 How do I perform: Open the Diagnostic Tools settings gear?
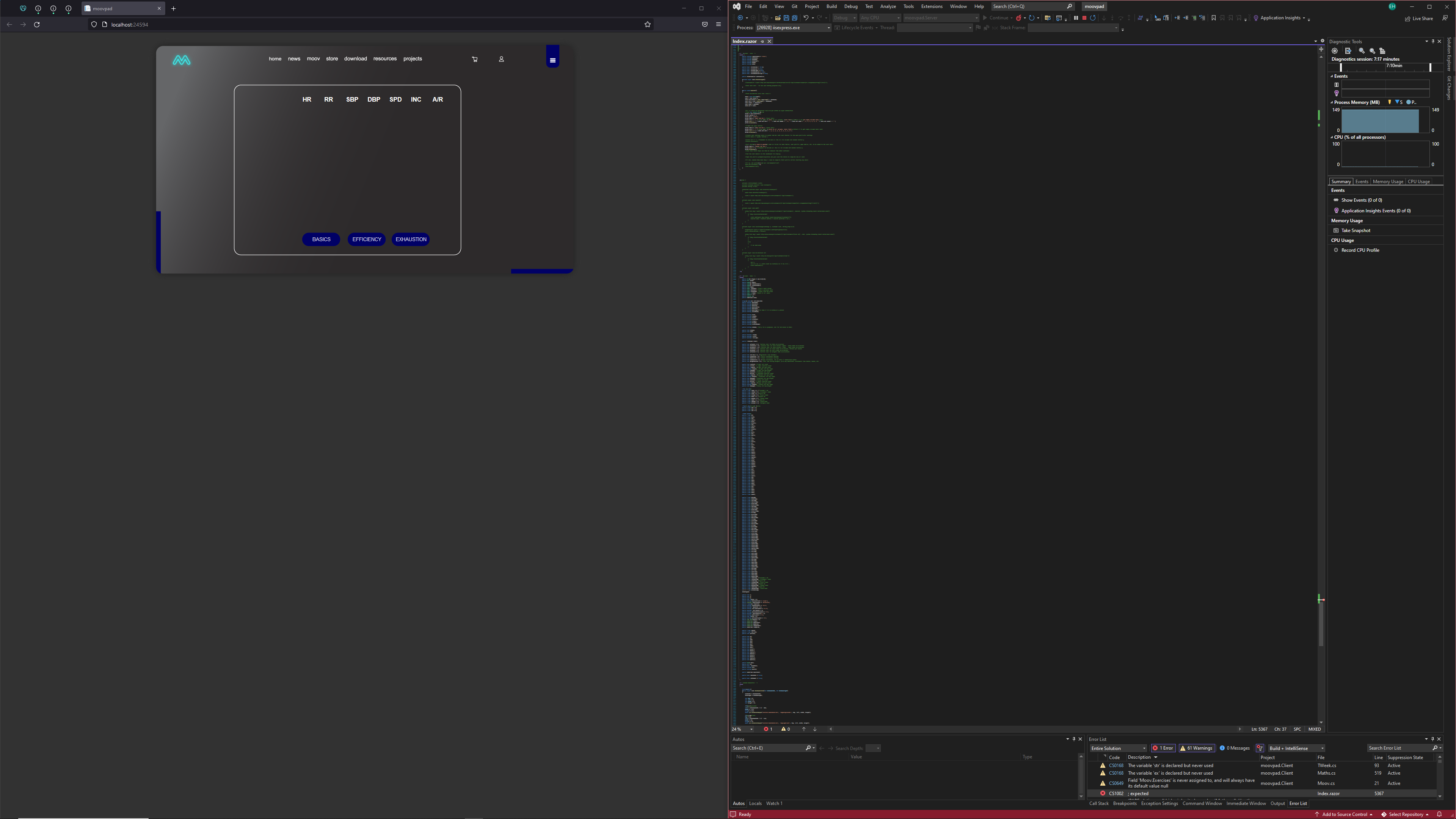pyautogui.click(x=1335, y=51)
